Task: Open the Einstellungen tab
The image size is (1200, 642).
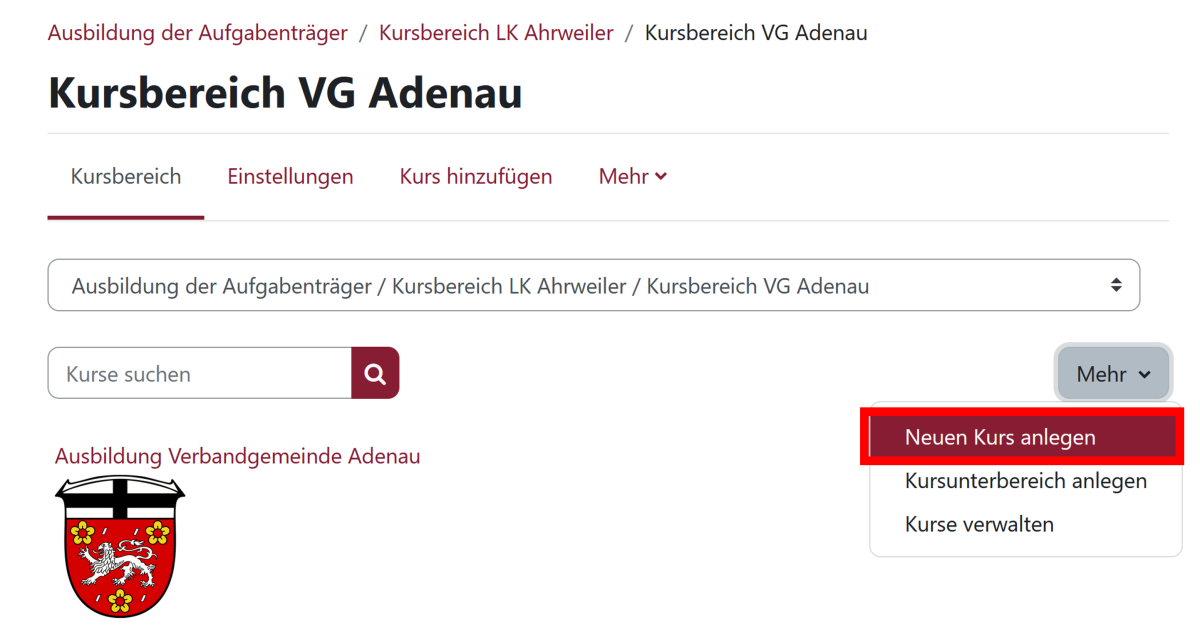Action: coord(290,177)
